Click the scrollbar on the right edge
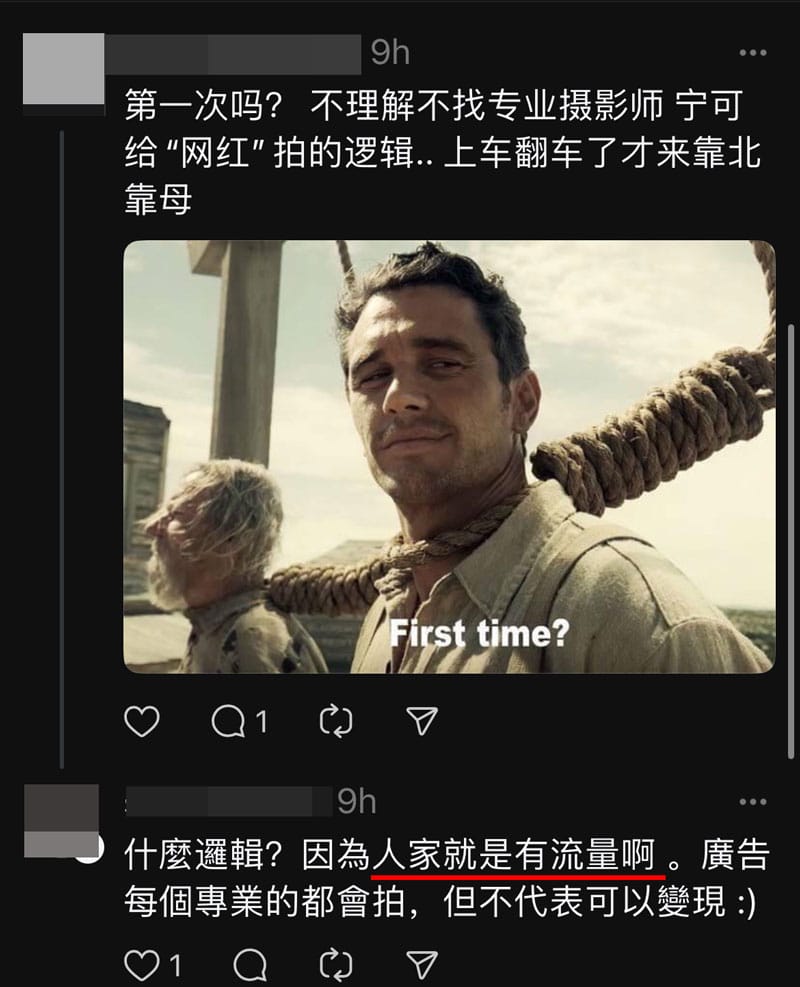 tap(791, 541)
